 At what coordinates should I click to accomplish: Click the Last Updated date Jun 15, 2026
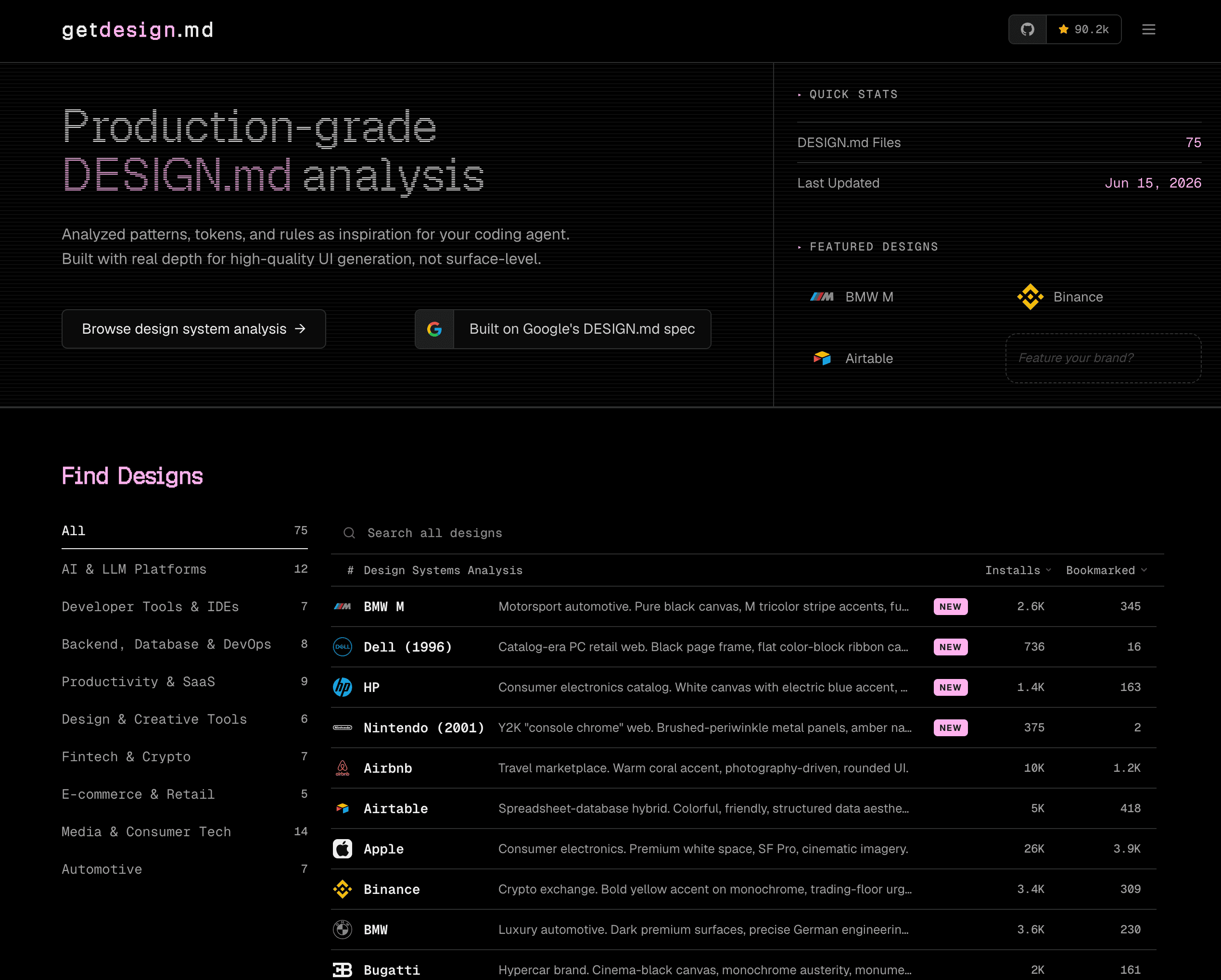[1153, 183]
